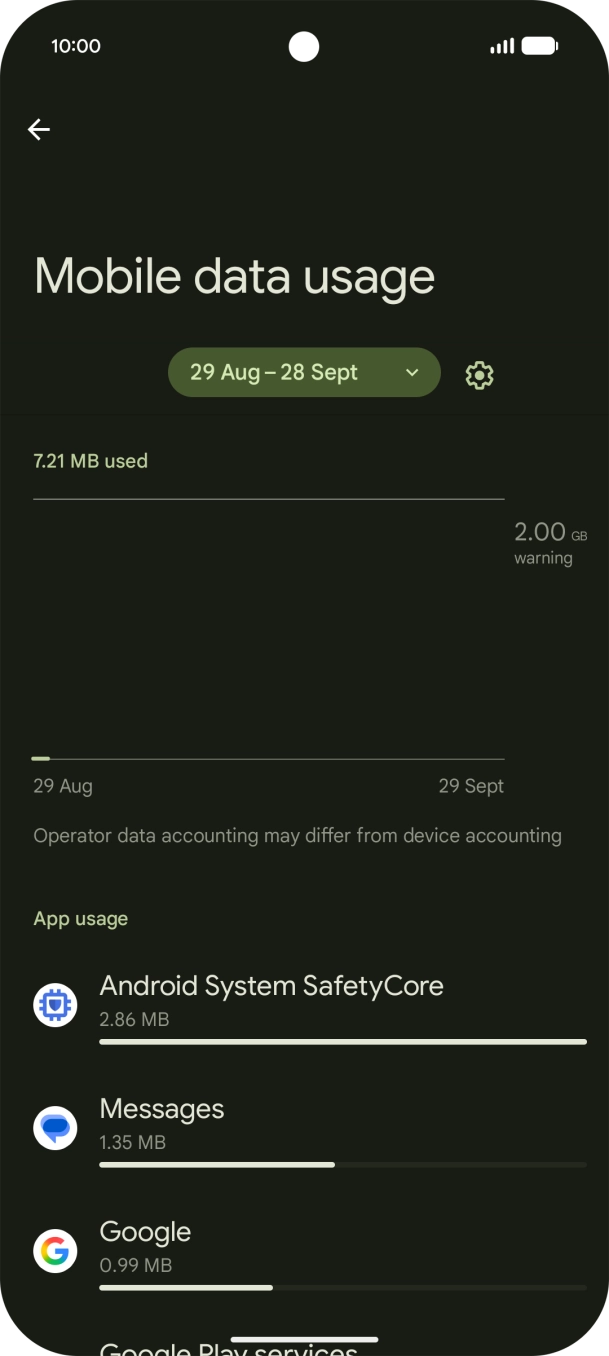This screenshot has height=1356, width=609.
Task: Tap the Messages usage progress bar
Action: click(x=342, y=1164)
